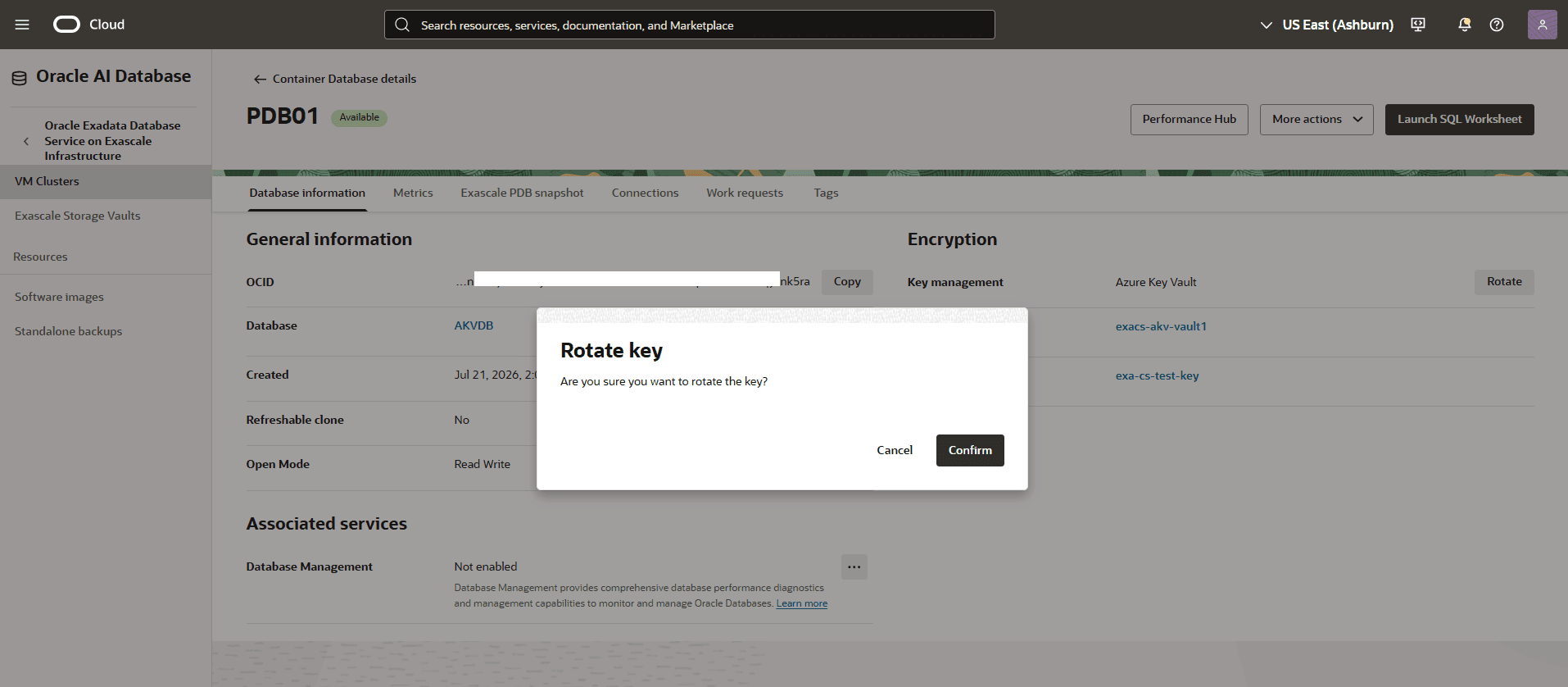Open Database Management three-dot actions menu

(854, 567)
